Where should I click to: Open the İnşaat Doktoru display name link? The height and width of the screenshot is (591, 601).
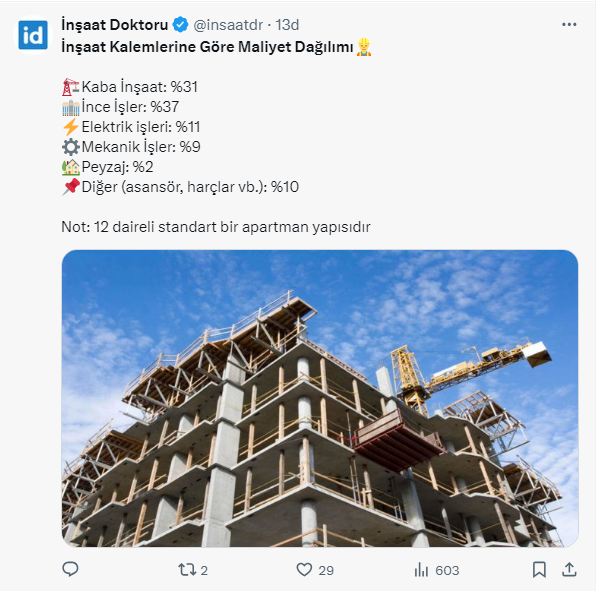tap(116, 24)
